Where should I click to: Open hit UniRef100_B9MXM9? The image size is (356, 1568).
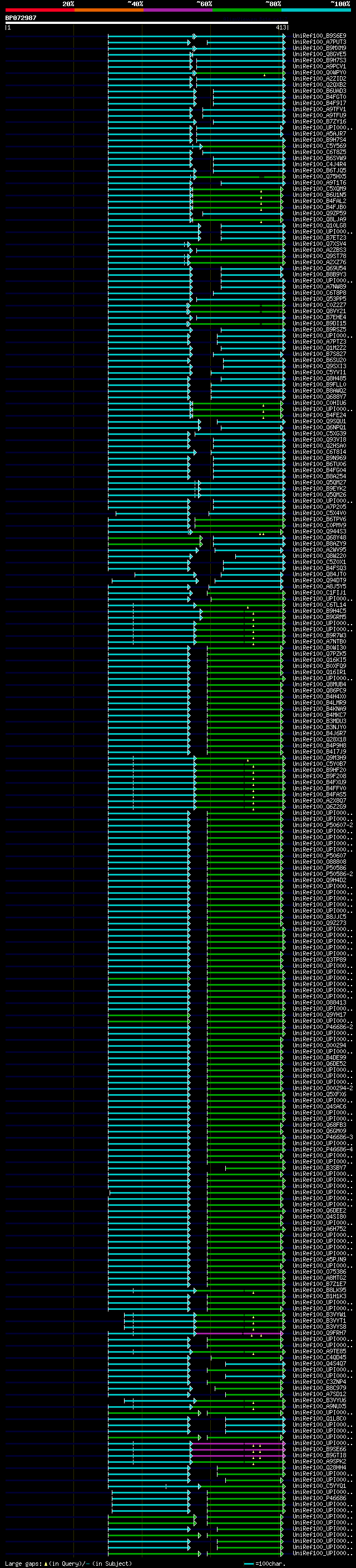[x=319, y=48]
